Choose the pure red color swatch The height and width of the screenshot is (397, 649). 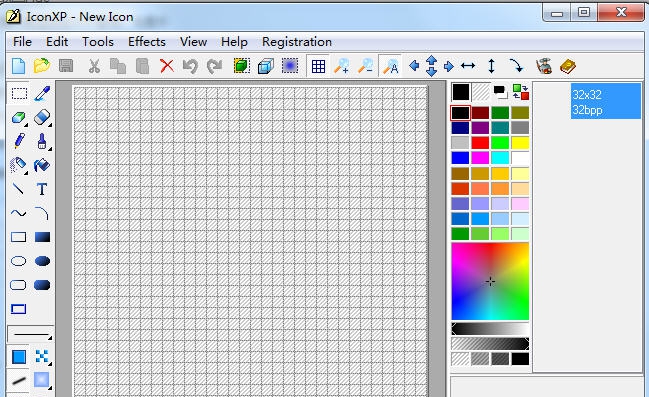click(480, 143)
